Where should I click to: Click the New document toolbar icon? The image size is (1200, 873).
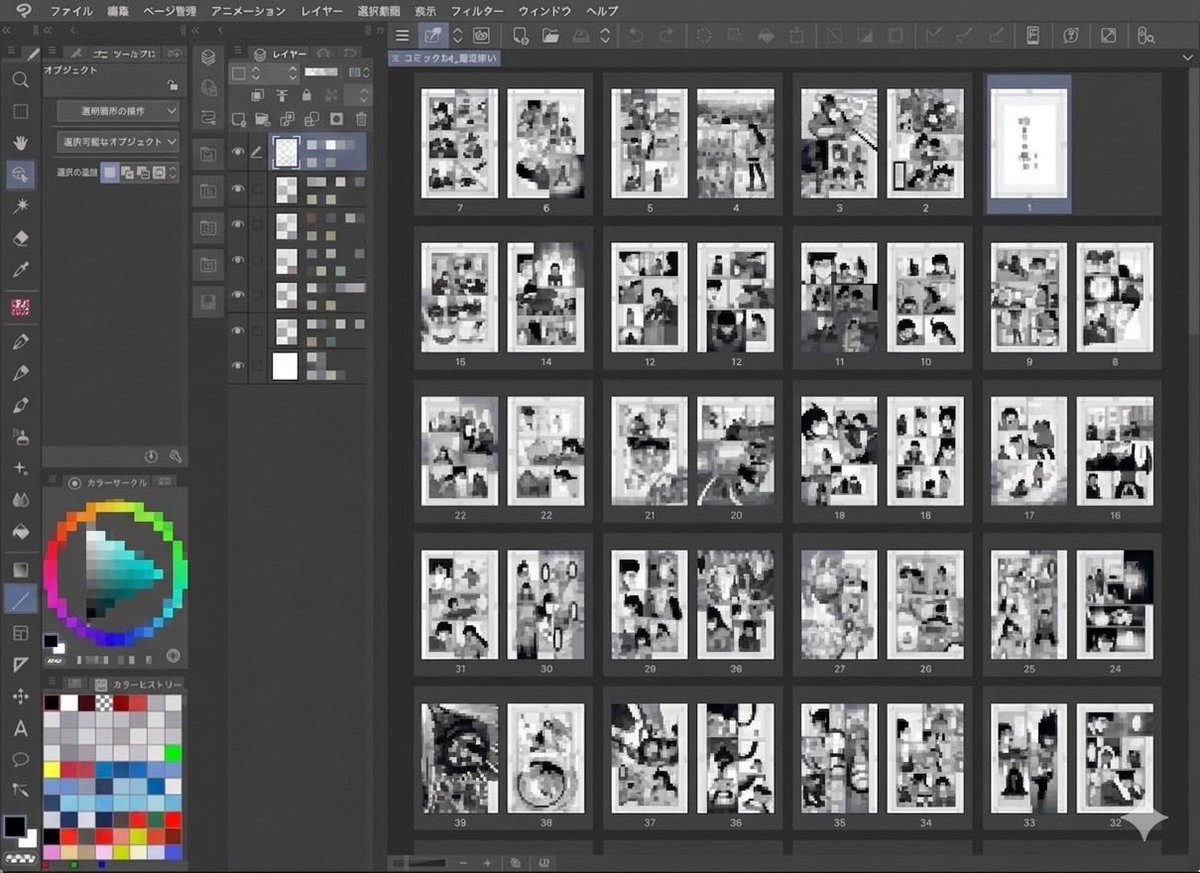(x=520, y=36)
